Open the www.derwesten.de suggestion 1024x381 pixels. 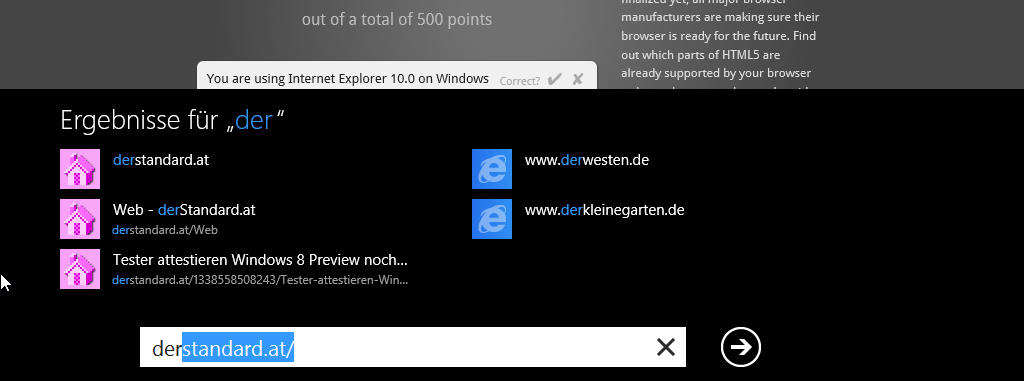click(x=586, y=159)
